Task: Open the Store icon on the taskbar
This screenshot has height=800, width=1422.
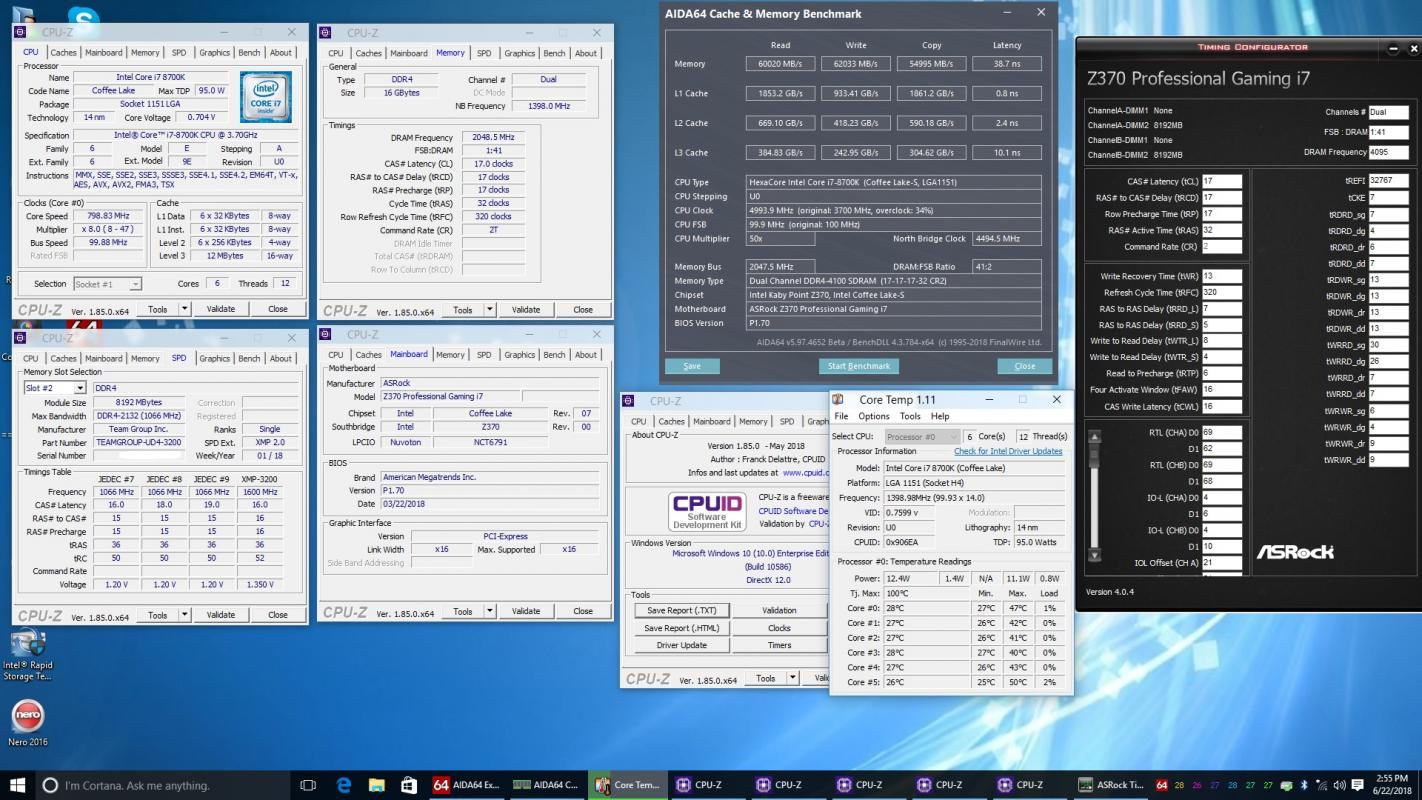Action: [408, 785]
